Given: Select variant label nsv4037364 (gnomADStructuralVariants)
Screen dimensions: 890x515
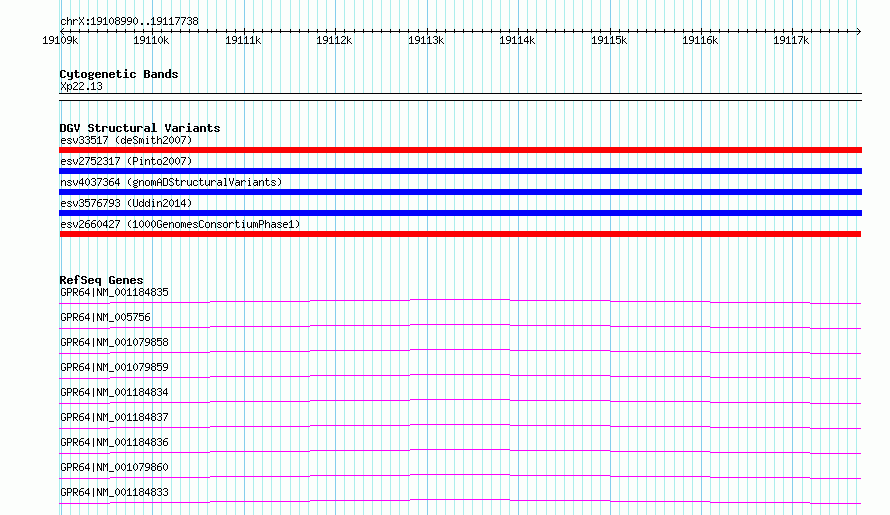Looking at the screenshot, I should point(171,182).
